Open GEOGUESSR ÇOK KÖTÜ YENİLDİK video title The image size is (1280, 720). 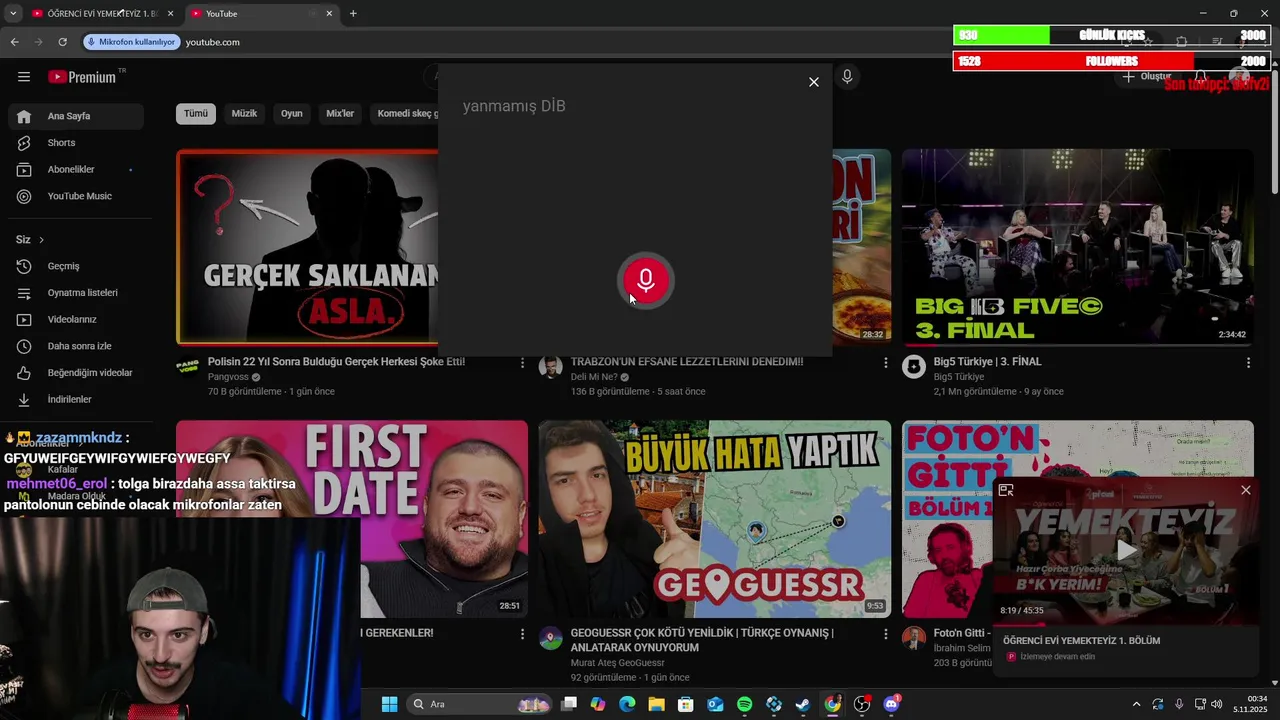coord(702,640)
